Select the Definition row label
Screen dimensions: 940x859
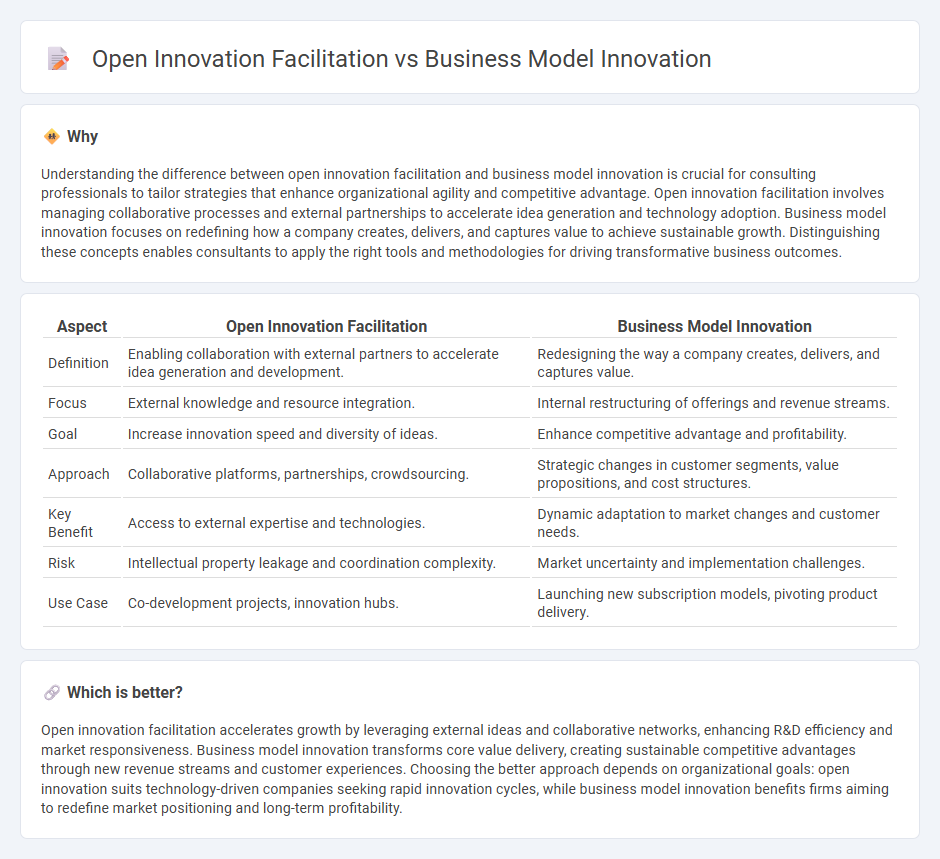click(x=78, y=363)
